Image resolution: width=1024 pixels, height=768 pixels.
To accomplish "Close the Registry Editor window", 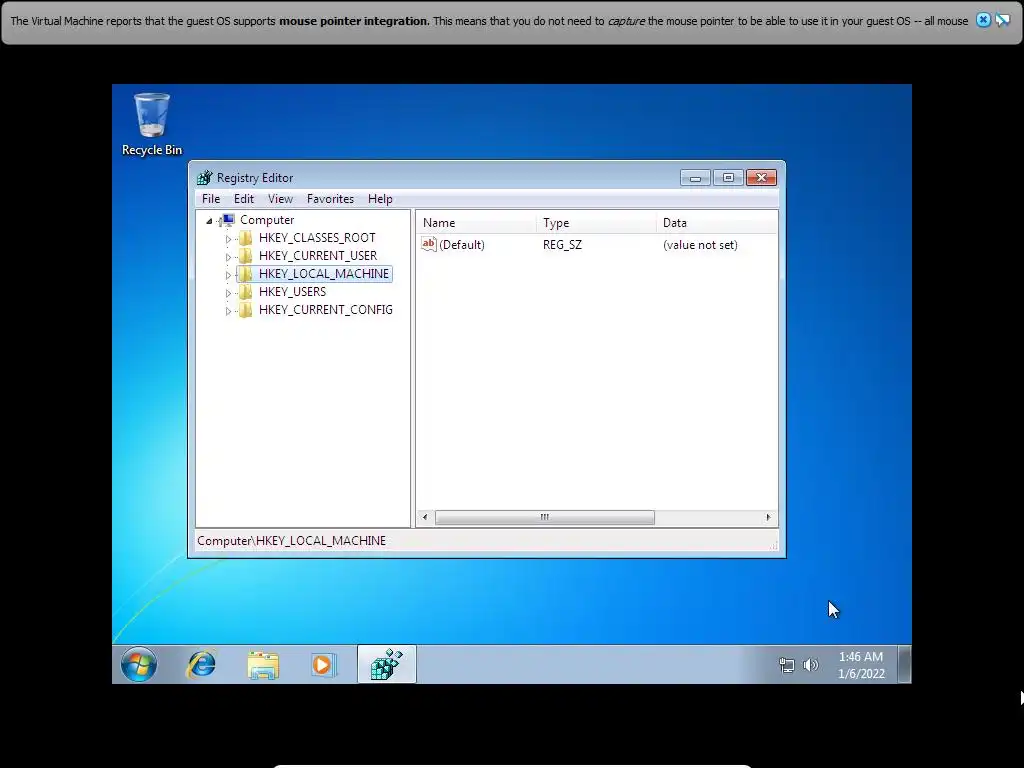I will click(761, 178).
